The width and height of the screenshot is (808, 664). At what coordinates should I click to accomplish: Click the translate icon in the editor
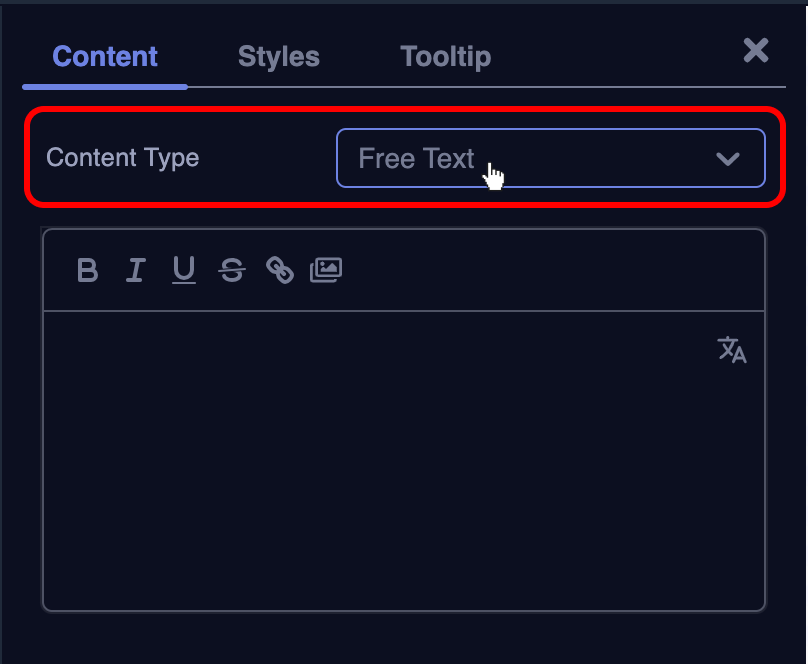[732, 350]
